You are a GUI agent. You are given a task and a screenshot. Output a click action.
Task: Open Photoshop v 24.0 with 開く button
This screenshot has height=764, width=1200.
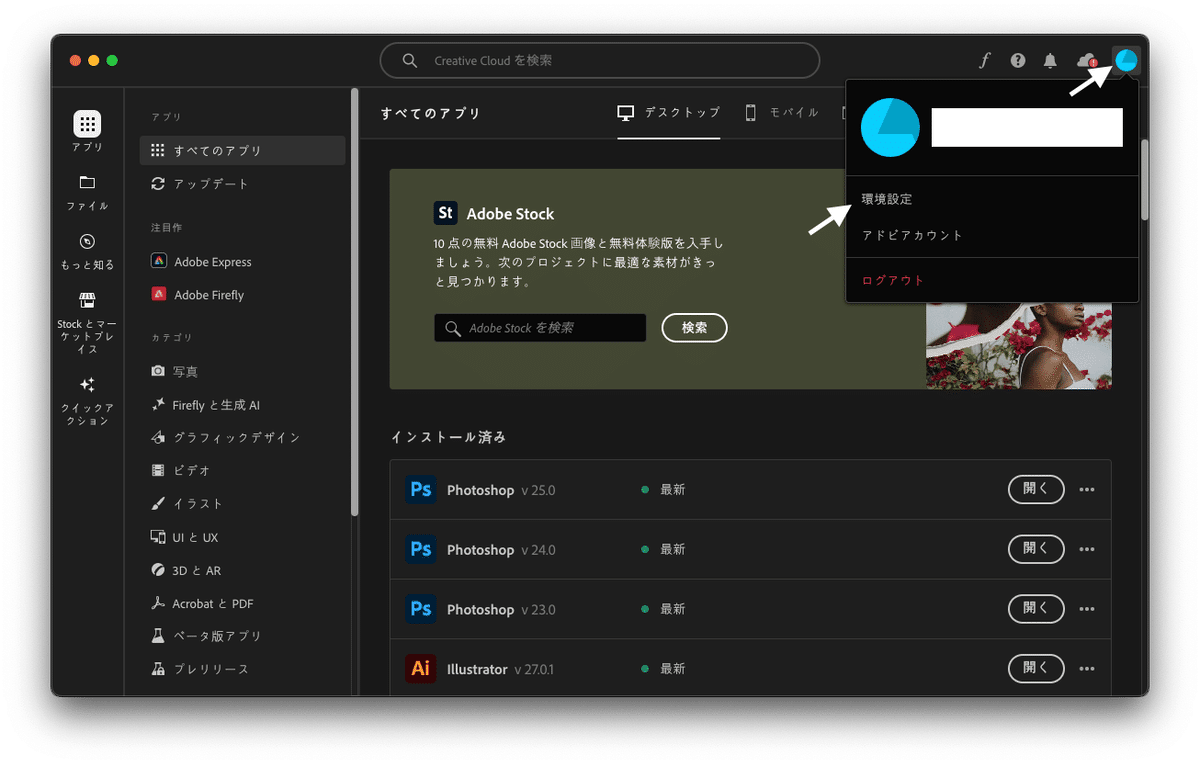tap(1035, 549)
